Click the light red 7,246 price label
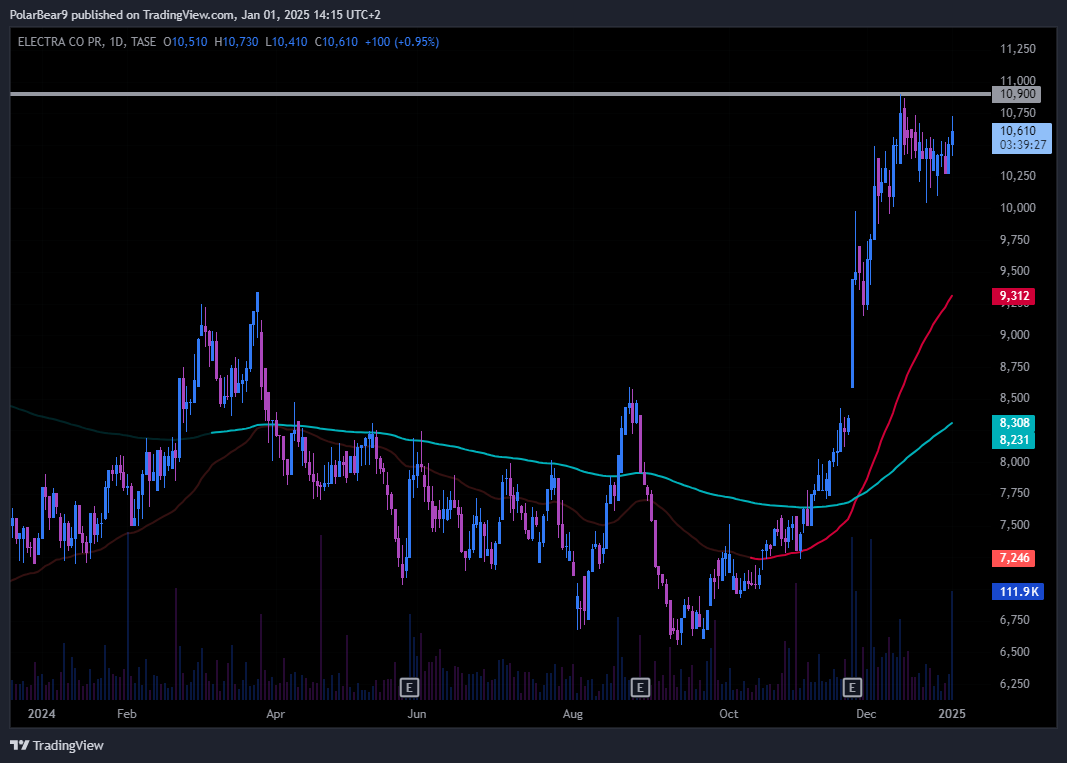This screenshot has width=1067, height=763. (x=1014, y=557)
